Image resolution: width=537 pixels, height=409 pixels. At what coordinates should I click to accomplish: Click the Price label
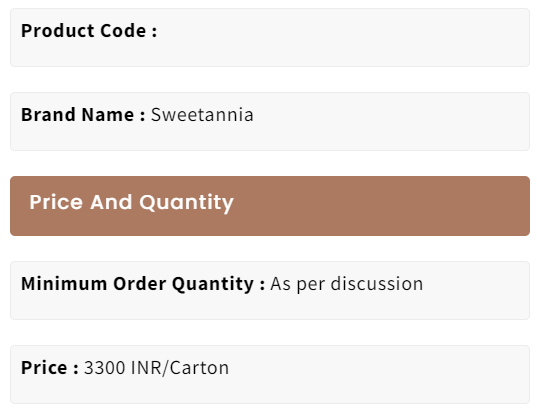50,368
